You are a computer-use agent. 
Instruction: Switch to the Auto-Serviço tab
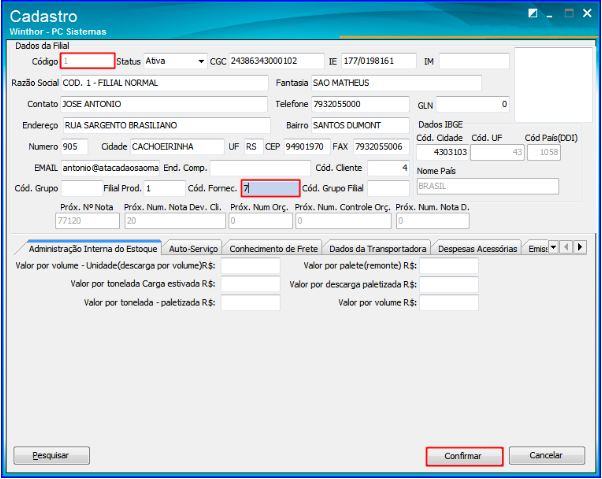192,248
